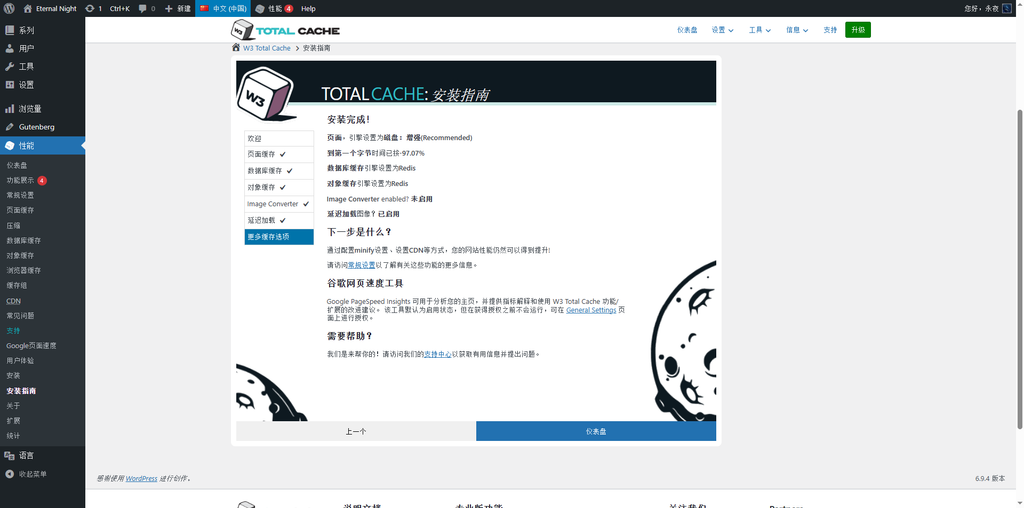
Task: Open 数据库缓存 in 性能 submenu
Action: click(x=42, y=240)
